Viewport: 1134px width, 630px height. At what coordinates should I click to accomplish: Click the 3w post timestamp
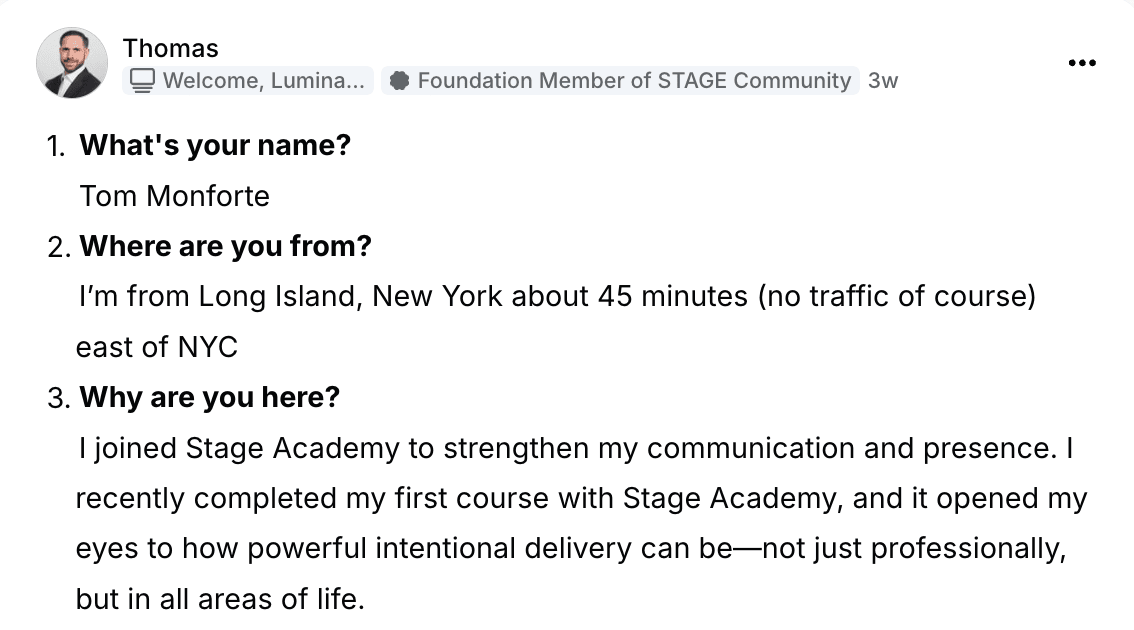point(883,81)
